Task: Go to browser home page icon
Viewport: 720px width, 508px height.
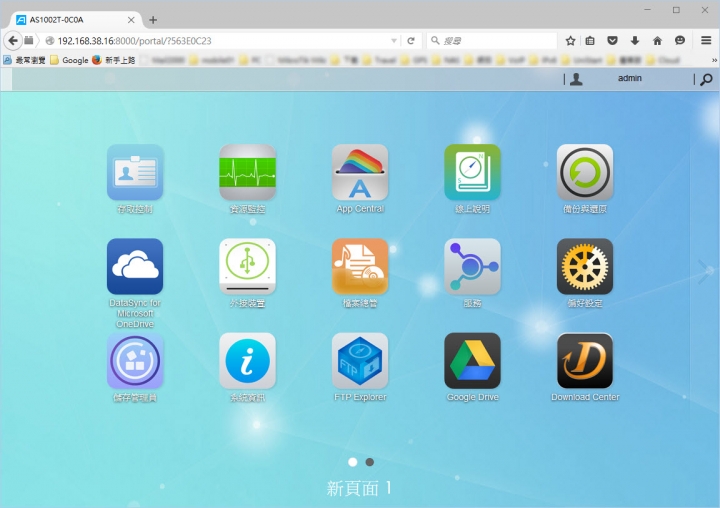Action: tap(657, 41)
